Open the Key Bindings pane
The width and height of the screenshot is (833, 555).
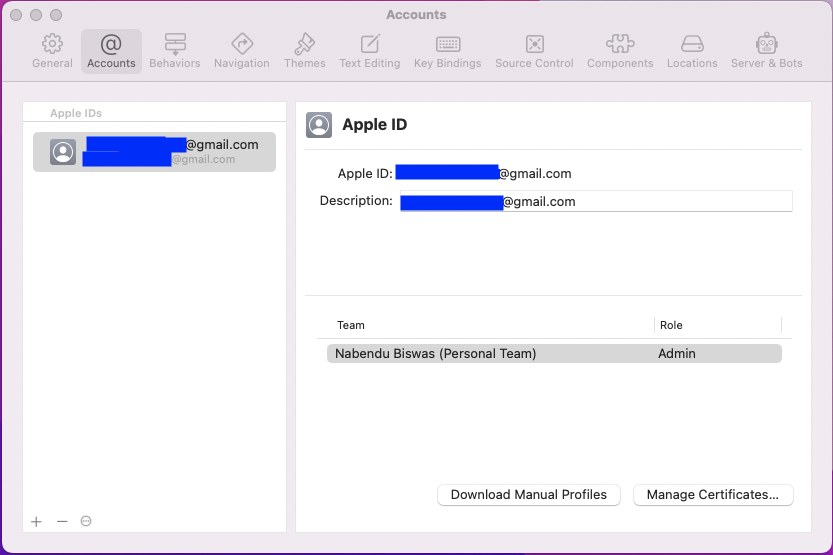pos(448,52)
